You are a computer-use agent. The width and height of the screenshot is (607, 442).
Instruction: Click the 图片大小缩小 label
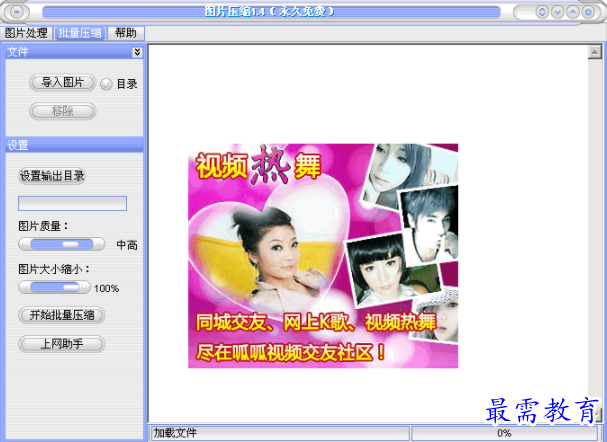click(x=54, y=269)
